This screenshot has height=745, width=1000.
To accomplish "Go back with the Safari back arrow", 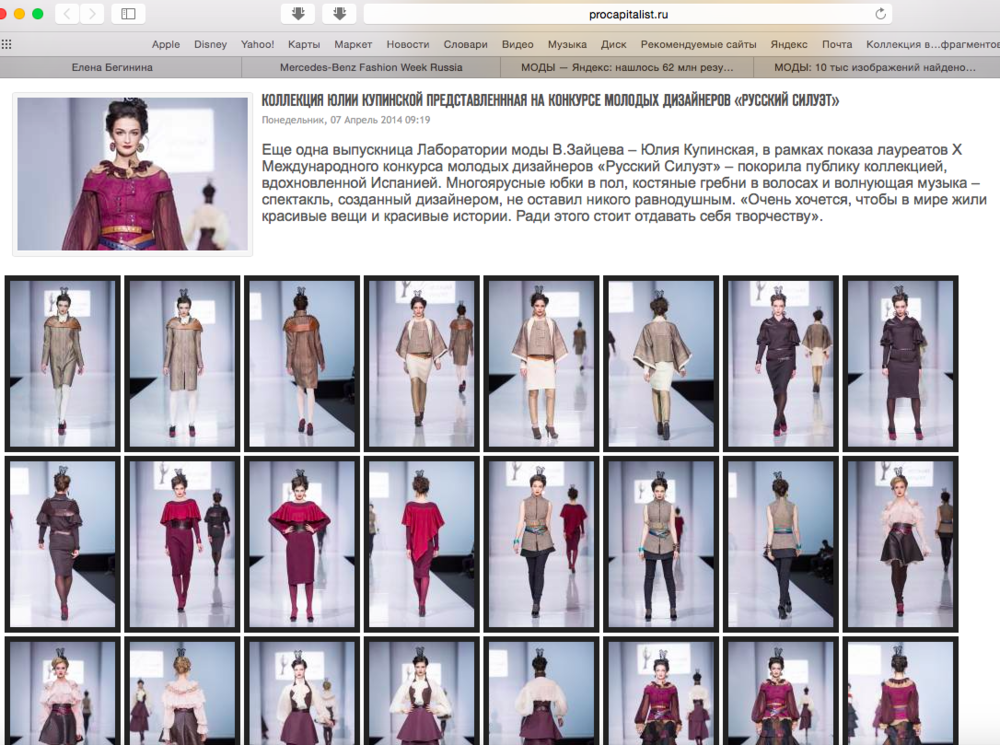I will point(67,13).
